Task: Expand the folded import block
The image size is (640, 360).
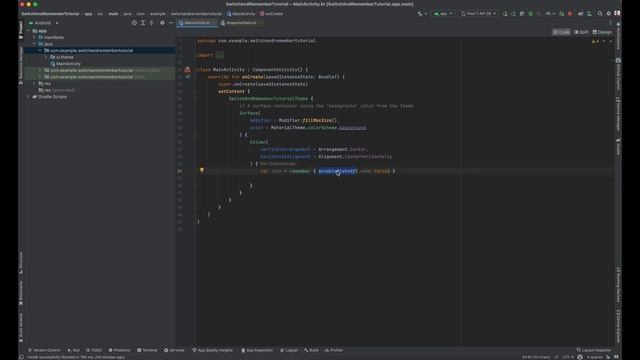Action: pyautogui.click(x=220, y=55)
